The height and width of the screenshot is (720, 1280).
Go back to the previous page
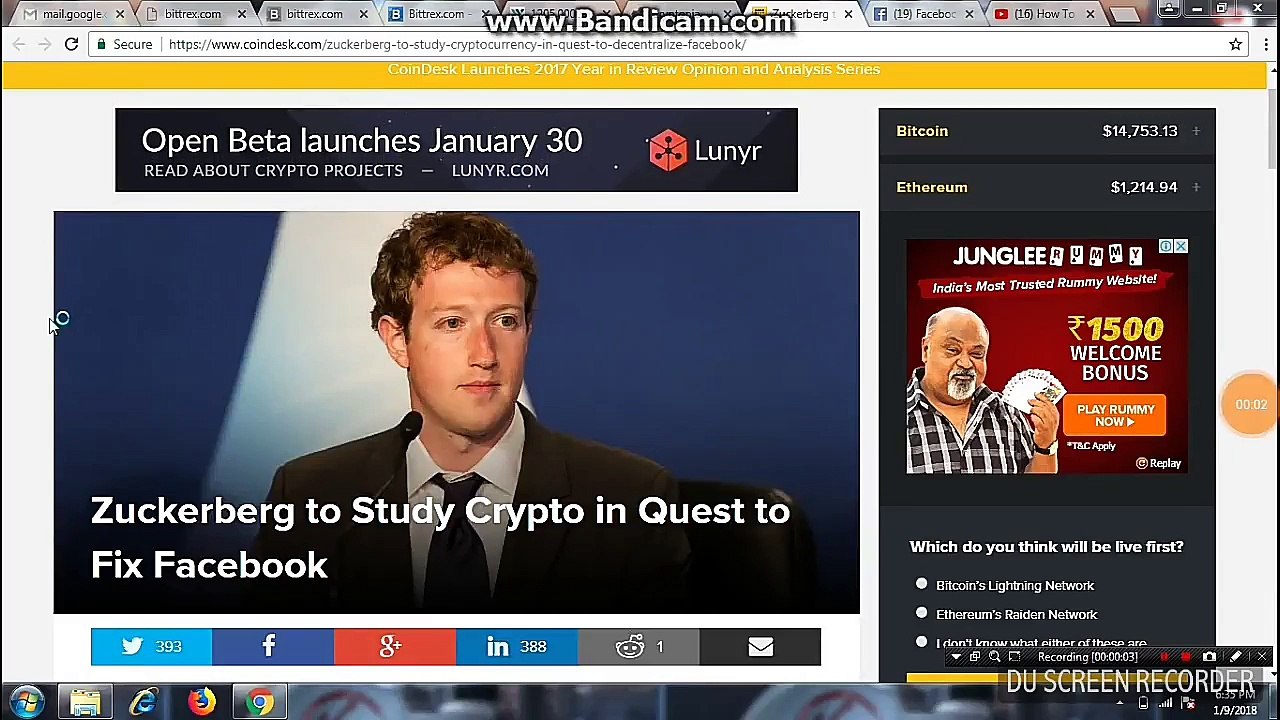point(19,44)
